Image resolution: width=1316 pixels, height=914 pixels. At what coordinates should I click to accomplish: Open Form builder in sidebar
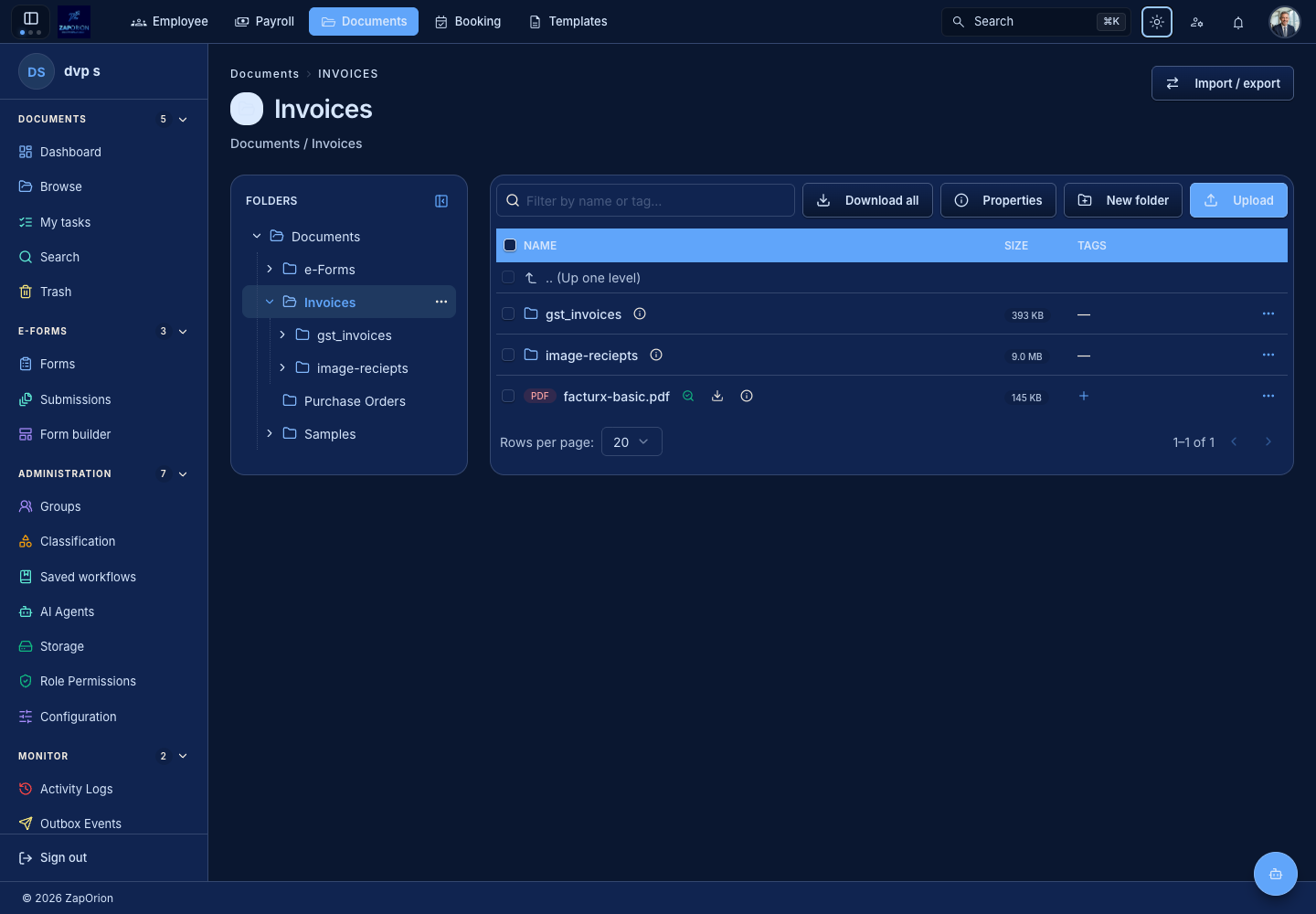pyautogui.click(x=103, y=434)
